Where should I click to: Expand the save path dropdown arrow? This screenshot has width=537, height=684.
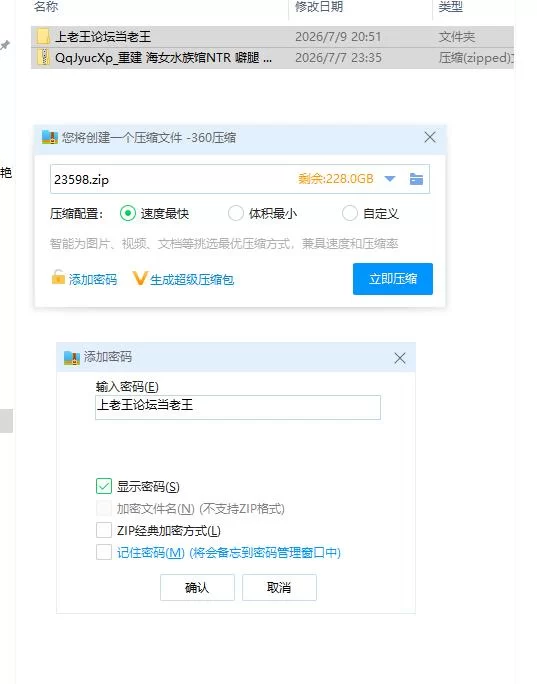coord(390,179)
